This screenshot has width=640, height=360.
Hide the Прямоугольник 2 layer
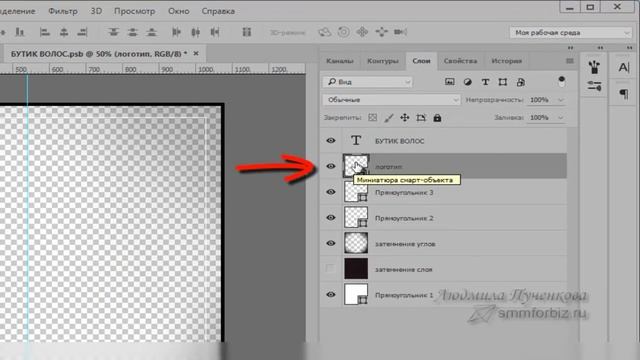coord(331,218)
